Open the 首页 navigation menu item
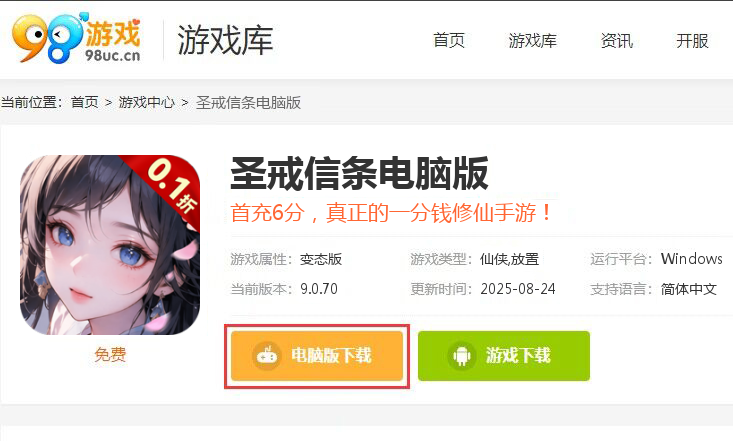The width and height of the screenshot is (733, 441). [x=449, y=41]
